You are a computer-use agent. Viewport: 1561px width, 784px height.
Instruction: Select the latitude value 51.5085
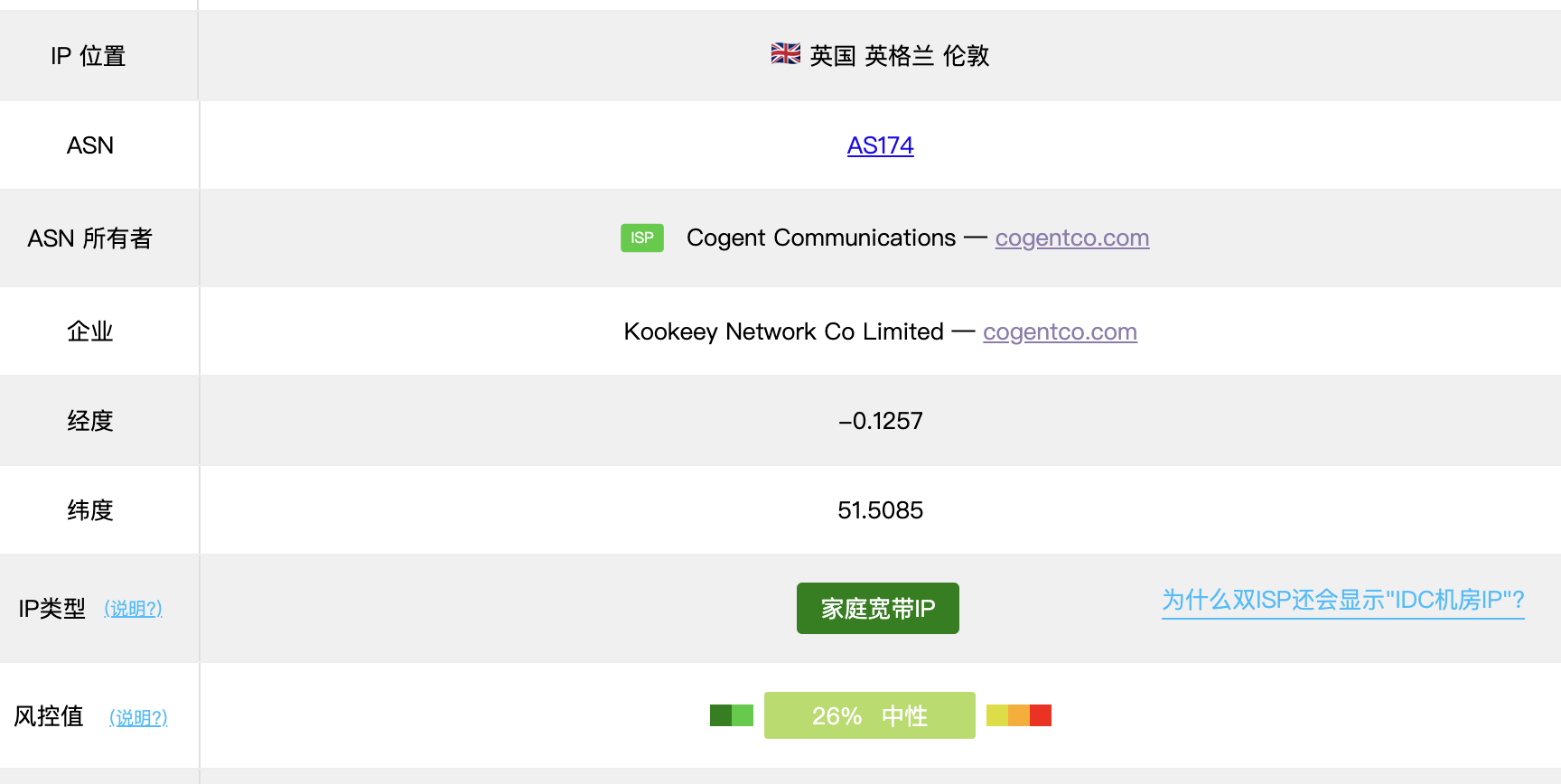[881, 510]
